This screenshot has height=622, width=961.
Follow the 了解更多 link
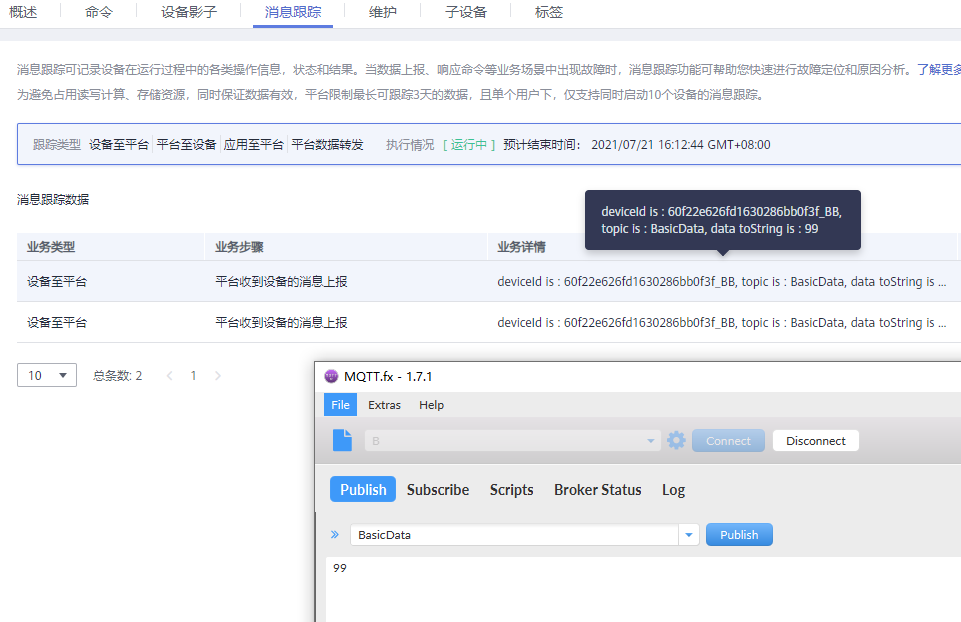click(938, 70)
